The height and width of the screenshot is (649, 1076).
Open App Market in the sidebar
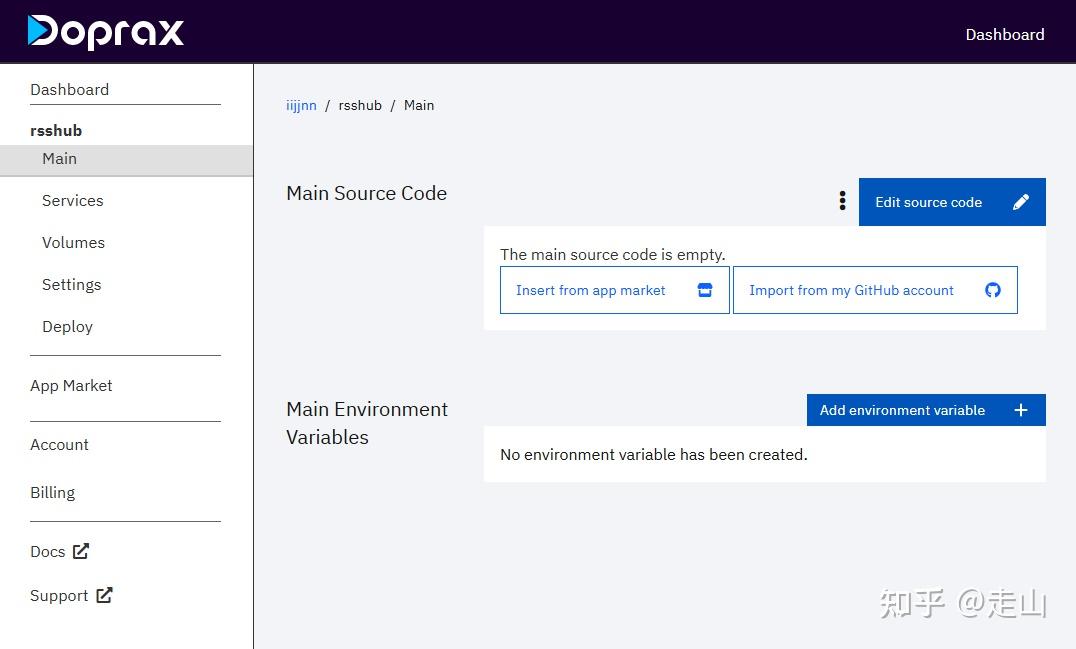71,386
